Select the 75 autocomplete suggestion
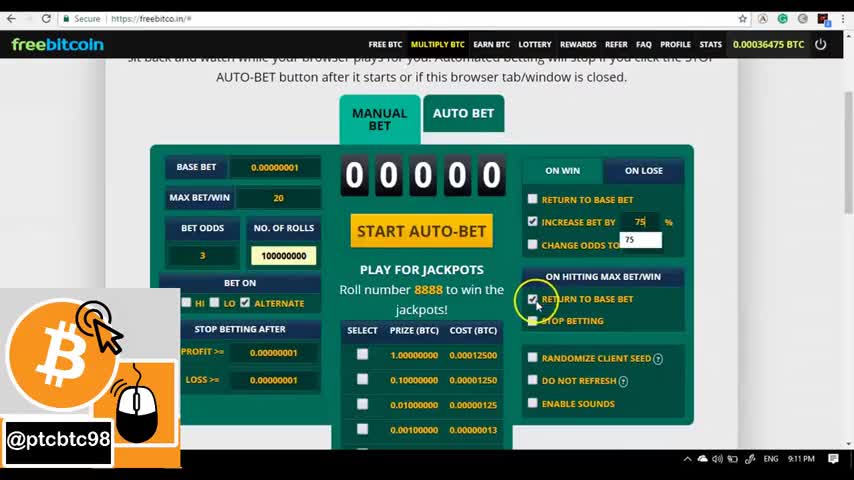This screenshot has height=480, width=854. pyautogui.click(x=640, y=240)
